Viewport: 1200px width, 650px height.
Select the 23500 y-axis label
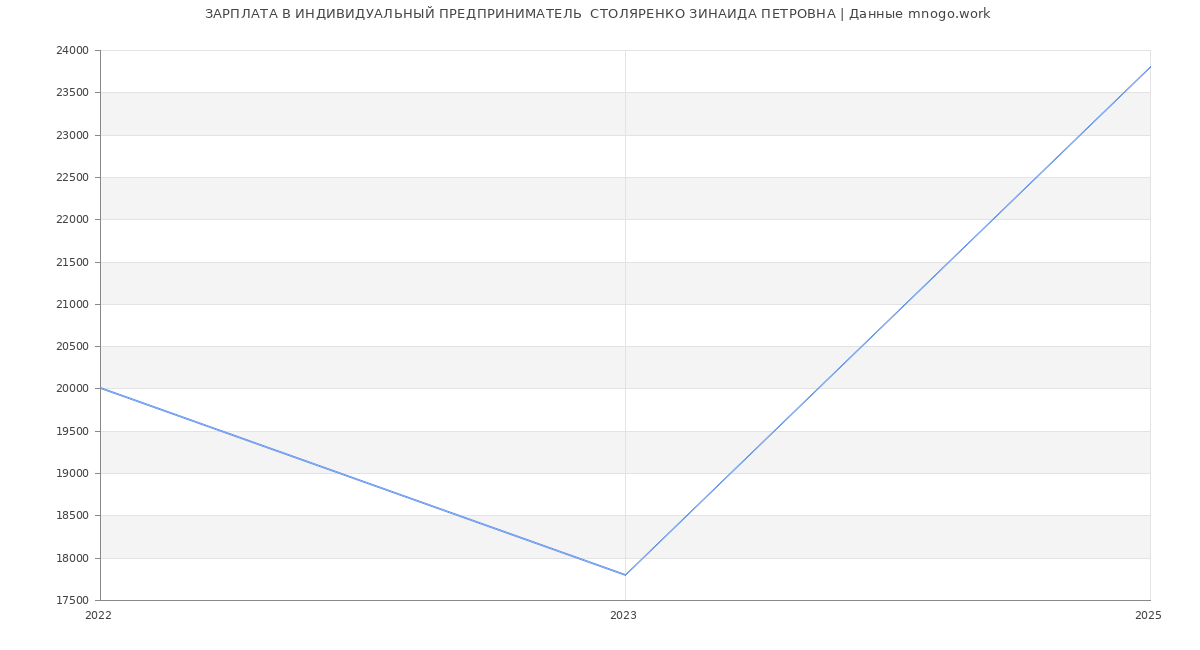point(72,93)
